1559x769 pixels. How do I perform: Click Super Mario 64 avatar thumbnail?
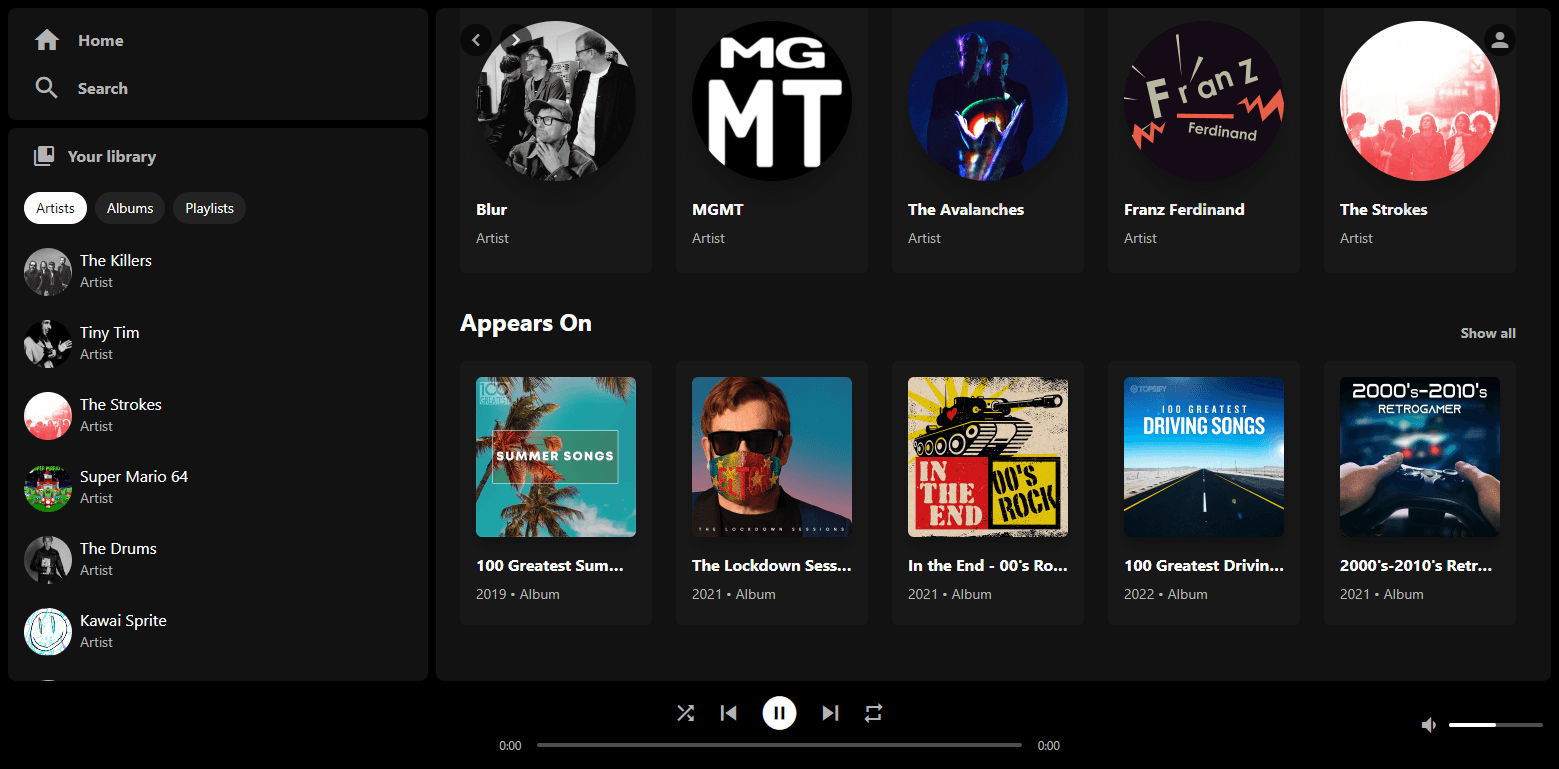click(x=48, y=488)
